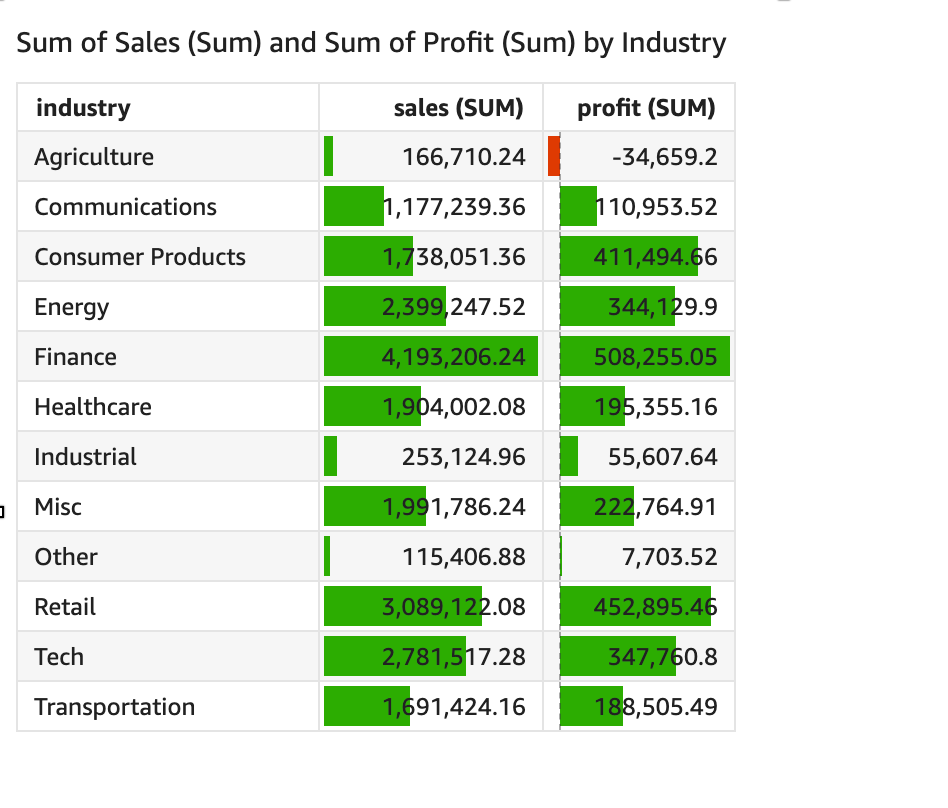Select the Transportation industry cell
Screen dimensions: 948x808
click(x=114, y=707)
